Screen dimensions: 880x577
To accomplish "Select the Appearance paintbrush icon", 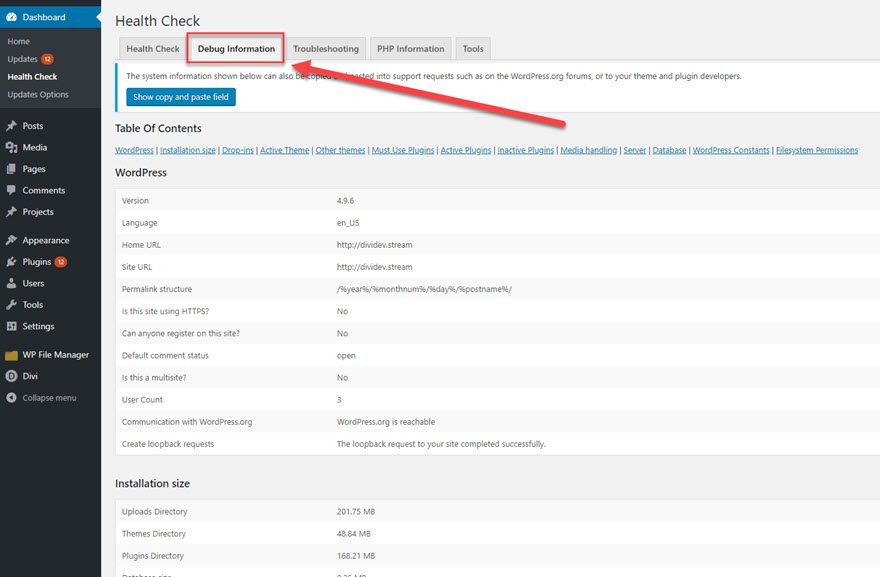I will coord(12,239).
